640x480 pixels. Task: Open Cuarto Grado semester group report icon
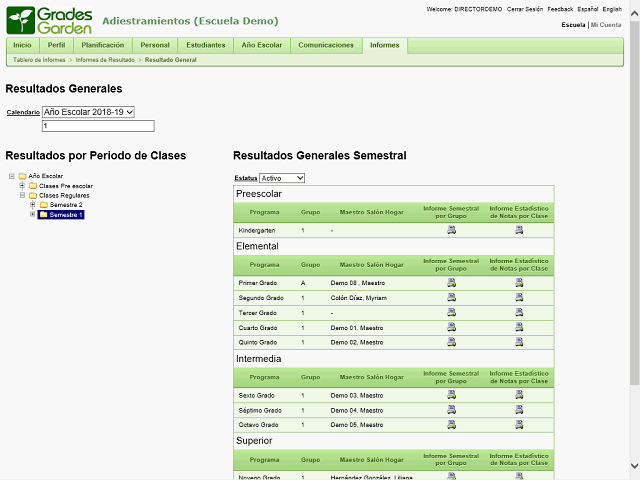tap(451, 327)
